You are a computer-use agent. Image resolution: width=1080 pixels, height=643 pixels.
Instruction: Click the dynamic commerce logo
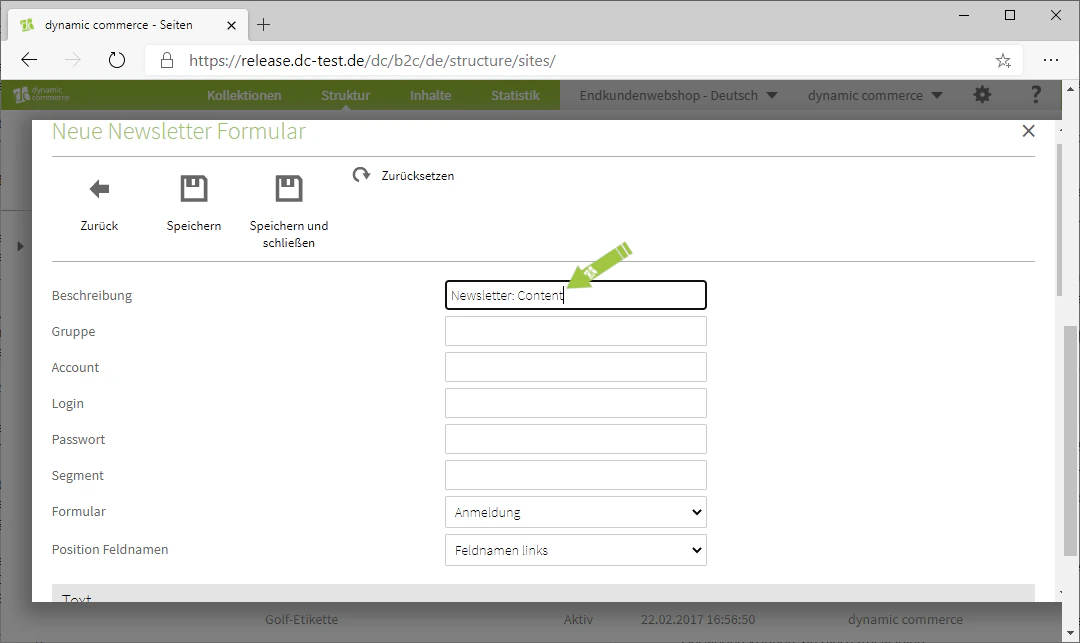pos(42,94)
